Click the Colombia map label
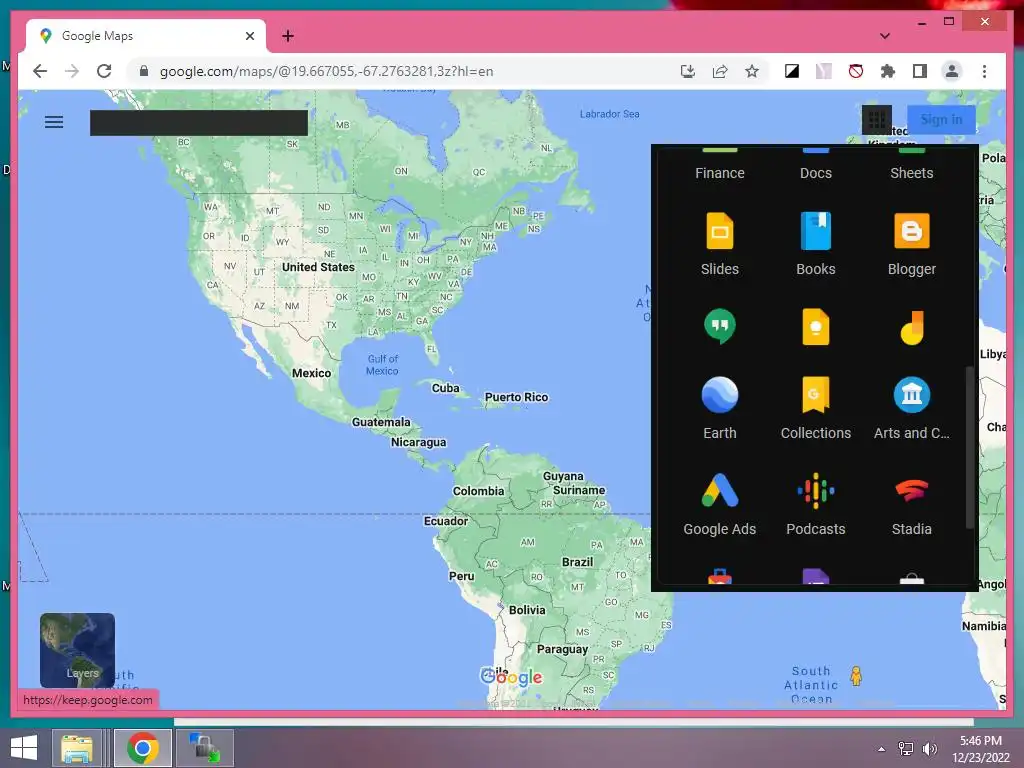 (x=478, y=491)
